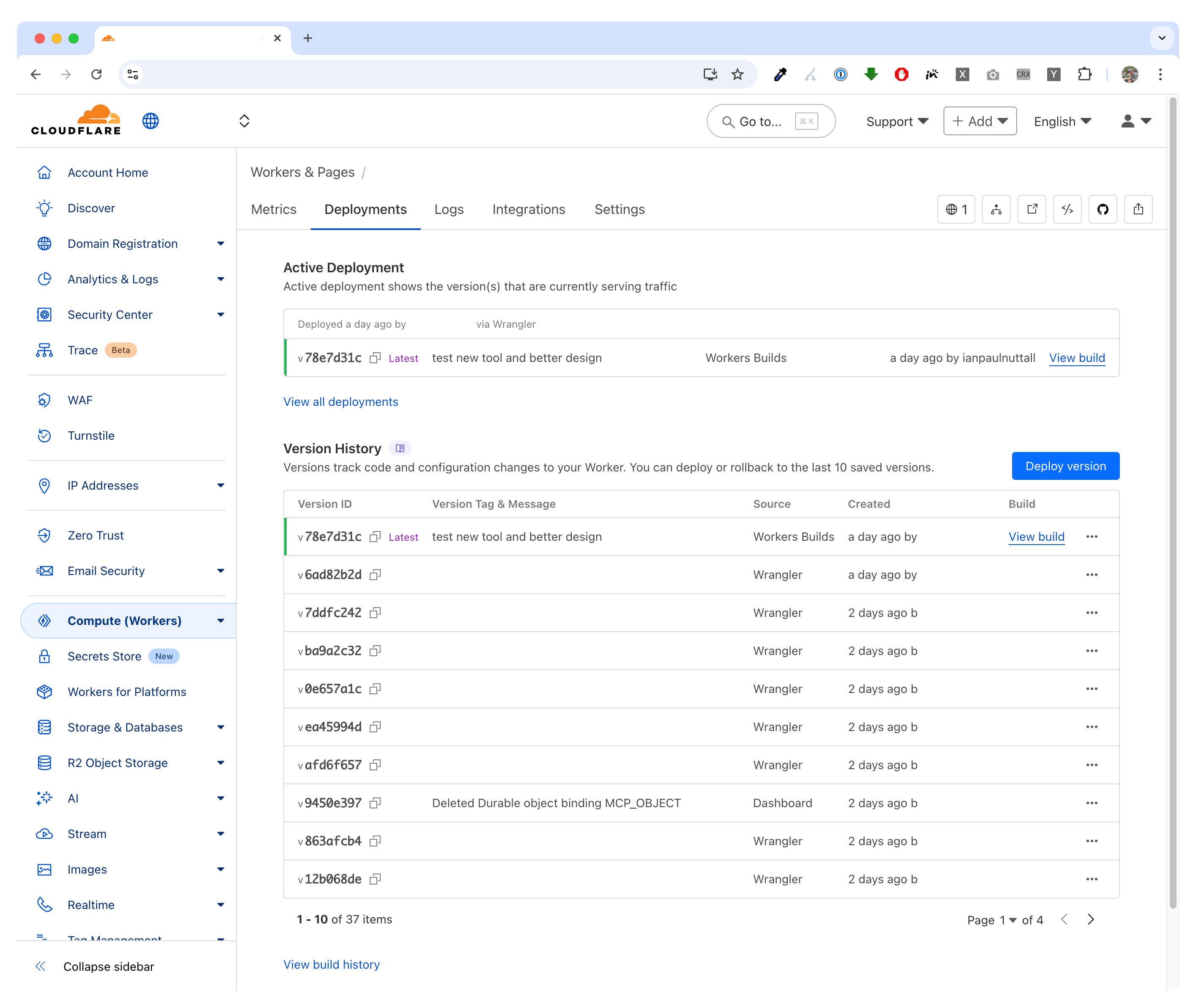Open the worker code editor icon

[1067, 209]
